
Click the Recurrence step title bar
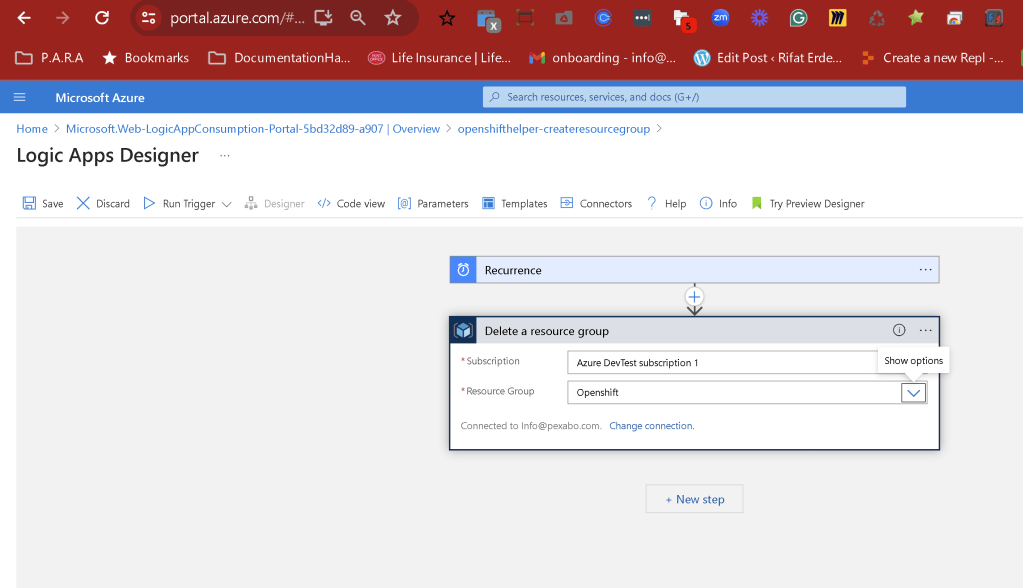point(694,270)
